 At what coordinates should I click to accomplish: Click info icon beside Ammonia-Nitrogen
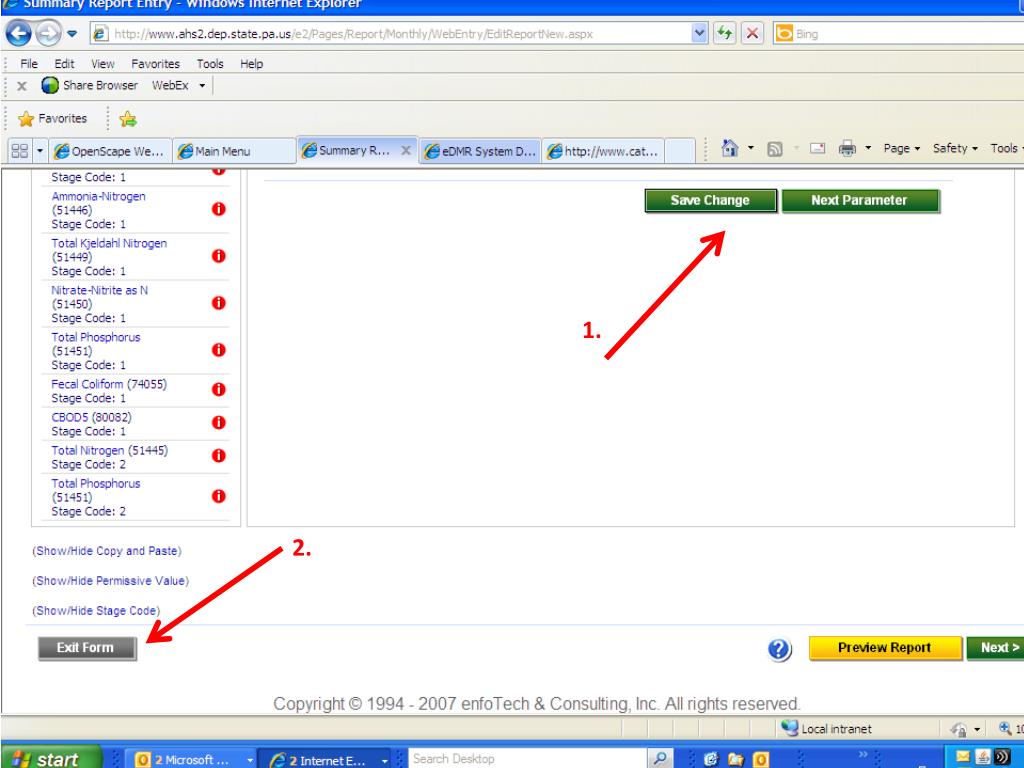[219, 209]
